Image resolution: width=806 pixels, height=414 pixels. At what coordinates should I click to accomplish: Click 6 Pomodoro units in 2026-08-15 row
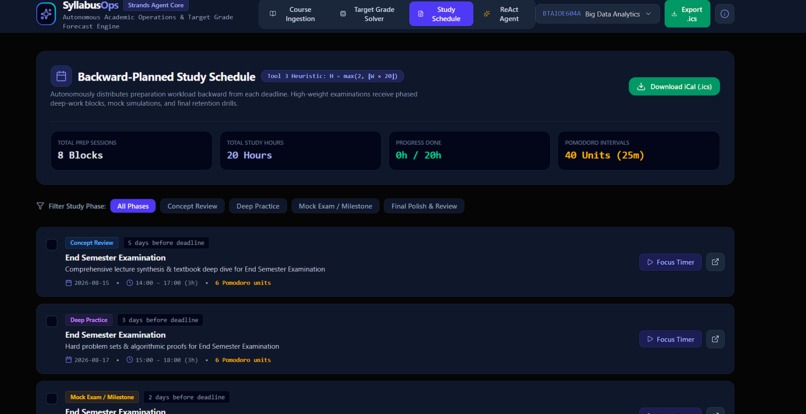(243, 283)
